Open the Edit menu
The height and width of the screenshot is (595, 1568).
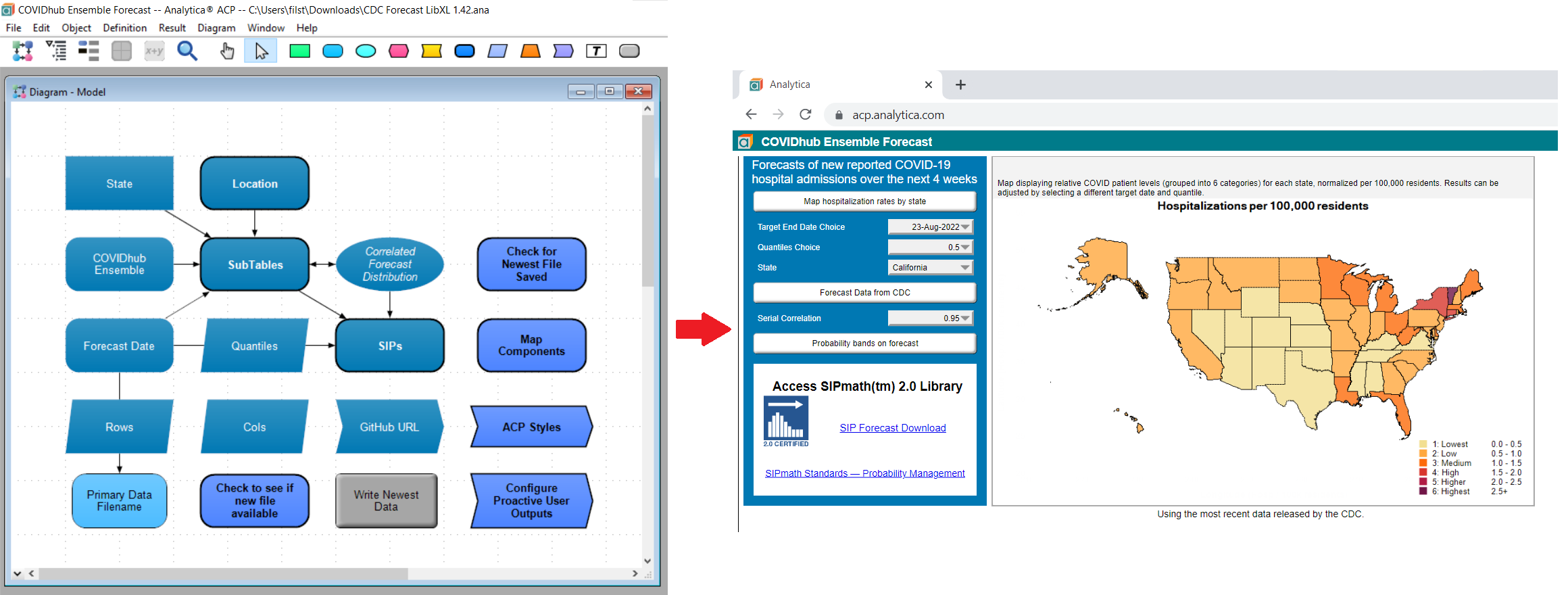41,28
